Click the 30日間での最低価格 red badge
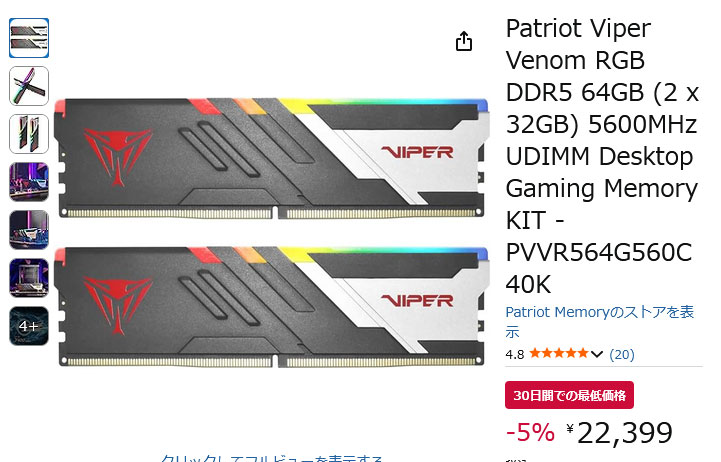Viewport: 721px width, 462px height. point(569,395)
